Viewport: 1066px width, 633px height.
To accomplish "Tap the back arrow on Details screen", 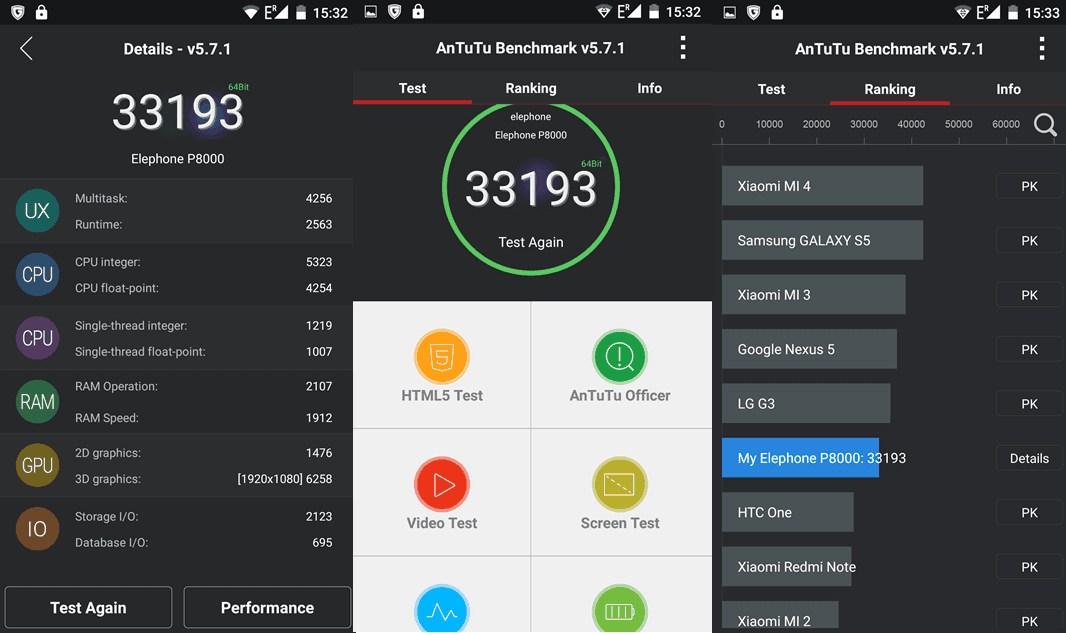I will (x=27, y=48).
